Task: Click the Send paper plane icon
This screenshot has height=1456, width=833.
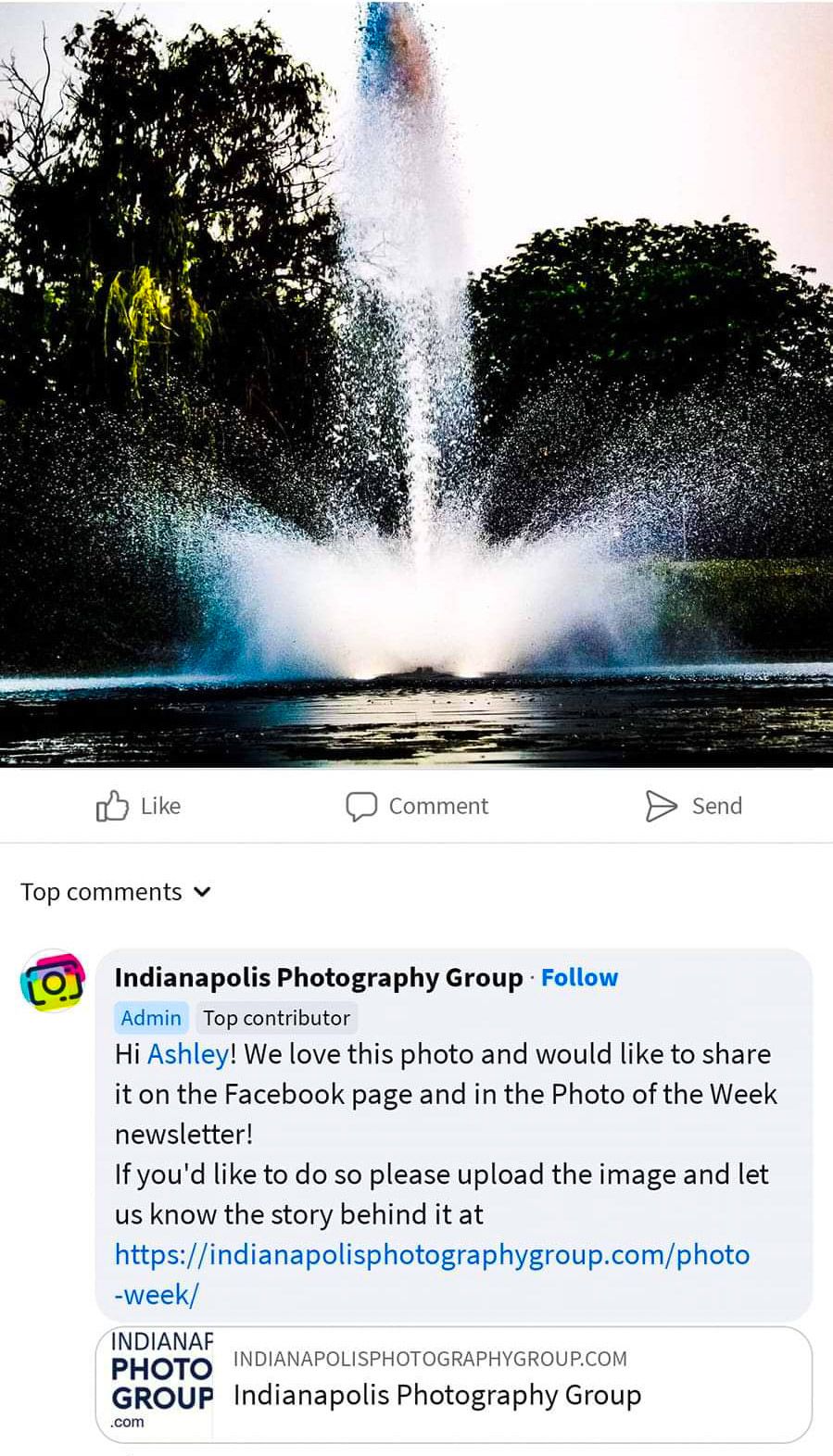Action: [x=661, y=807]
